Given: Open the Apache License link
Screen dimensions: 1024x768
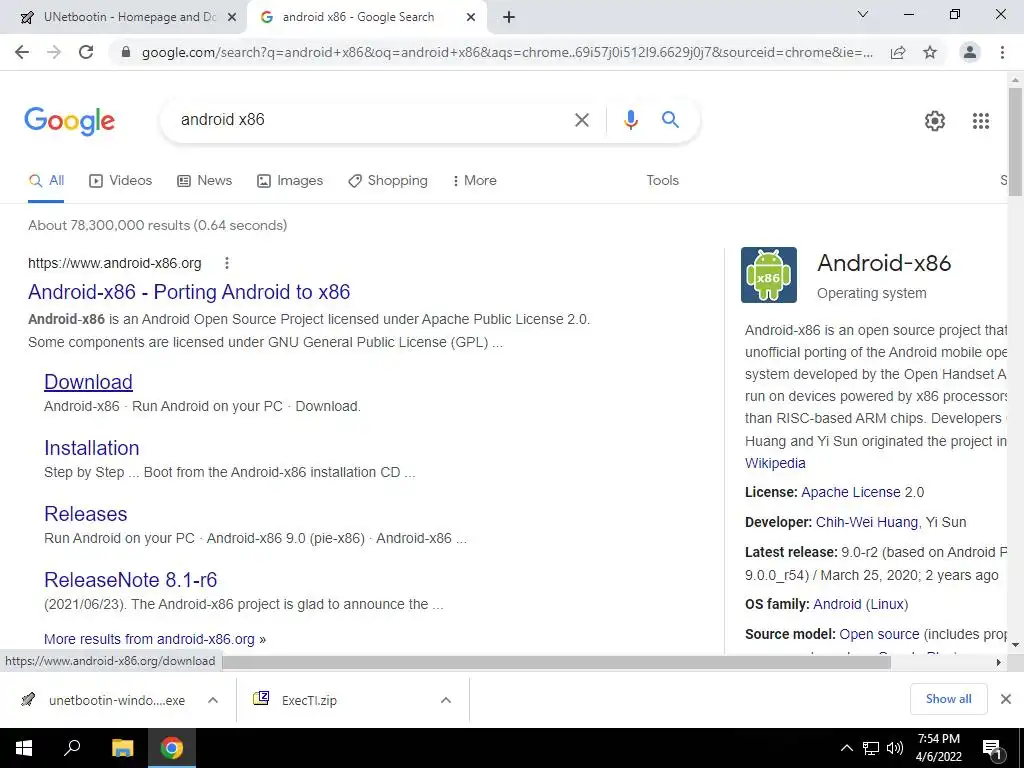Looking at the screenshot, I should [851, 492].
